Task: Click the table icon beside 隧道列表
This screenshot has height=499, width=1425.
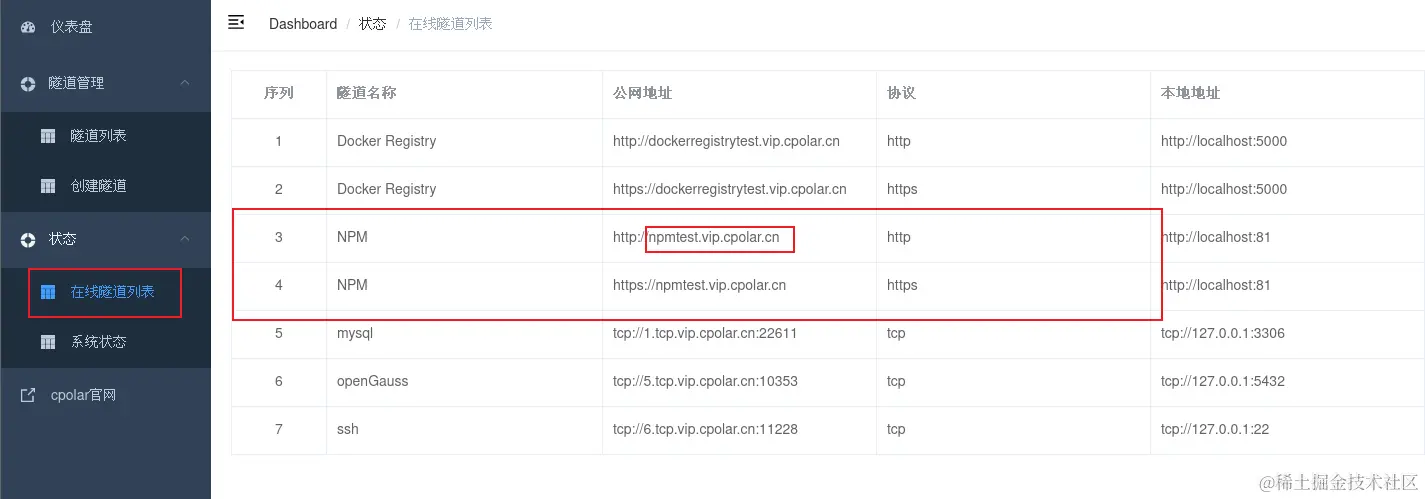Action: pos(47,136)
